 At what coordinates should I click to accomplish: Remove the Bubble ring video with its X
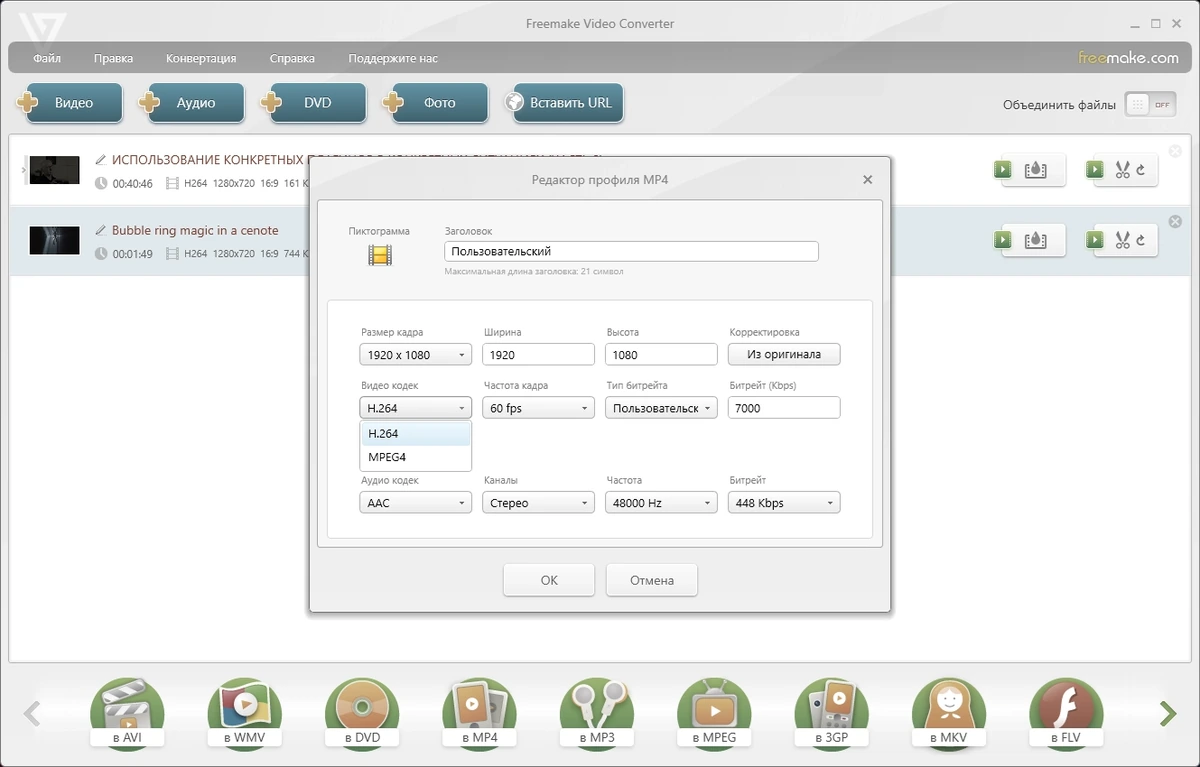click(1175, 222)
